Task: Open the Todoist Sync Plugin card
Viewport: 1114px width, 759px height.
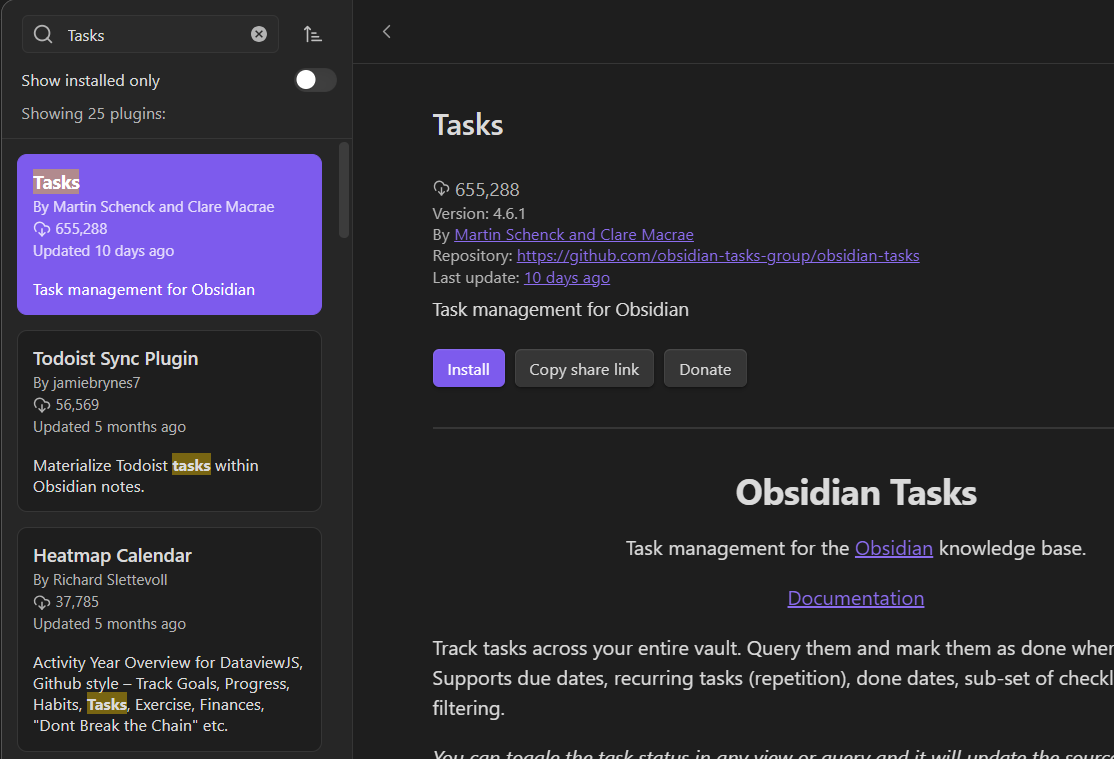Action: coord(169,421)
